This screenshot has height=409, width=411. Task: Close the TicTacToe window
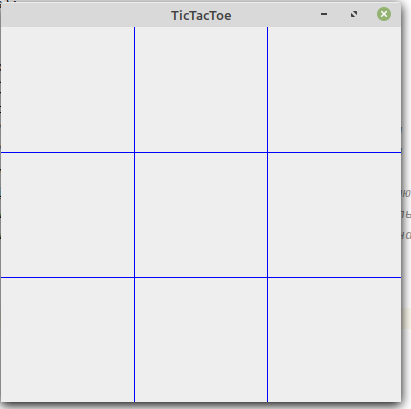pos(384,14)
